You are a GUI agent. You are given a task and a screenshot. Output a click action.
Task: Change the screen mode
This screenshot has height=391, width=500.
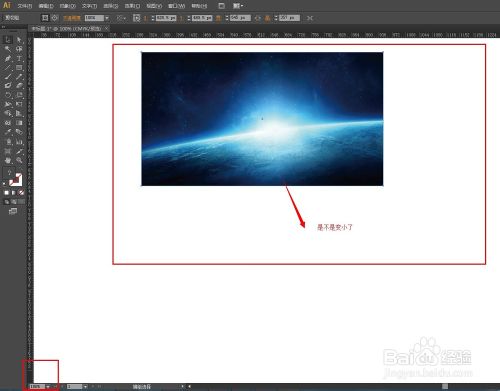tap(13, 211)
